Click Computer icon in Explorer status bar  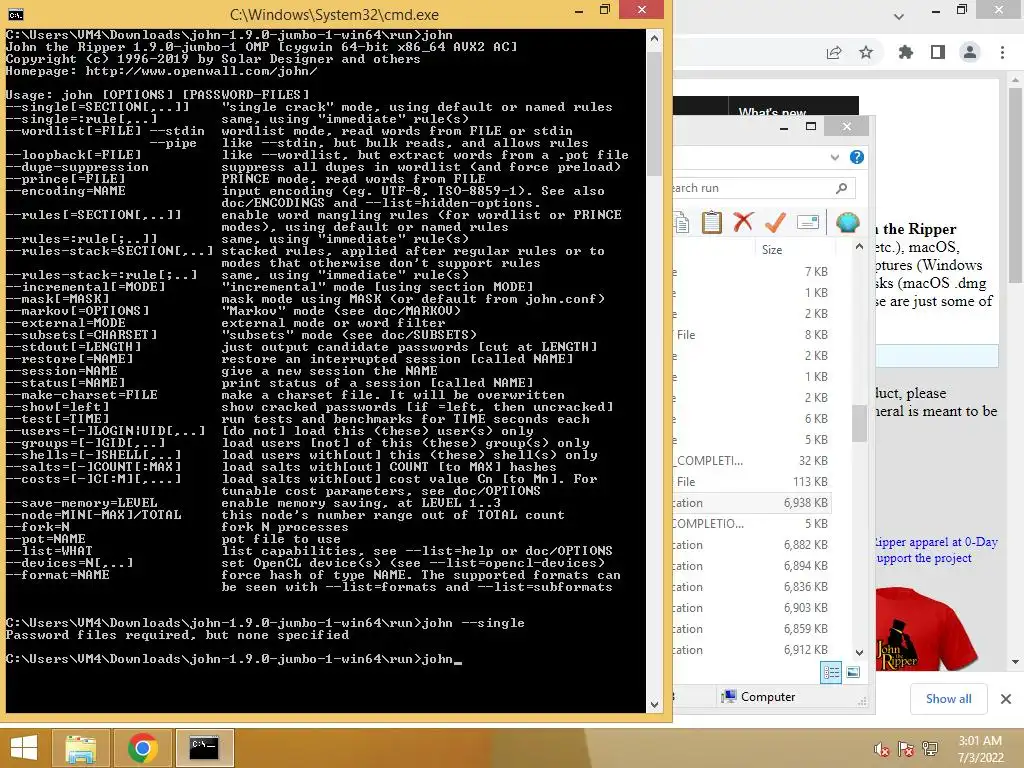pos(728,697)
